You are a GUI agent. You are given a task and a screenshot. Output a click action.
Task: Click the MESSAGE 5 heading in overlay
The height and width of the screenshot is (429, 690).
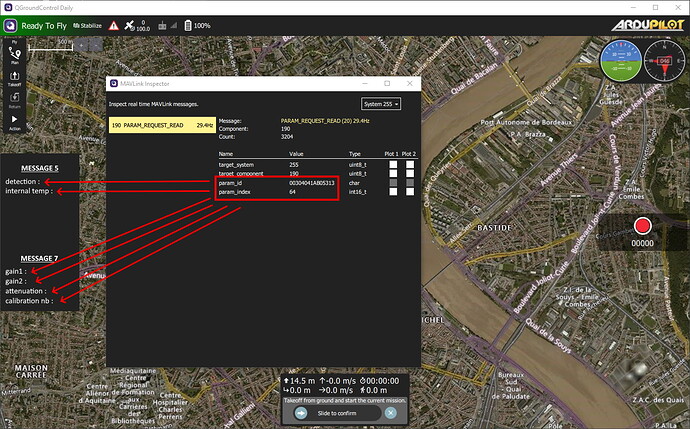tap(40, 169)
